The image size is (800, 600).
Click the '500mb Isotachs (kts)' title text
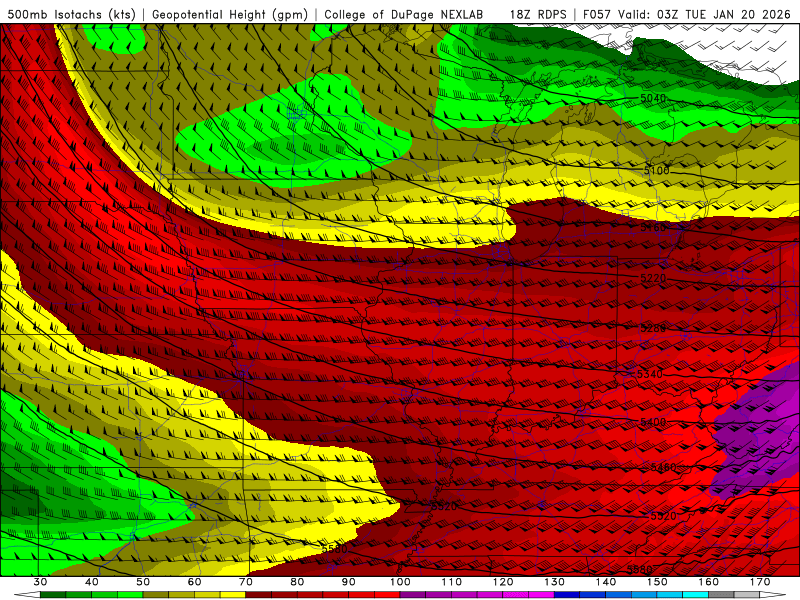point(71,15)
